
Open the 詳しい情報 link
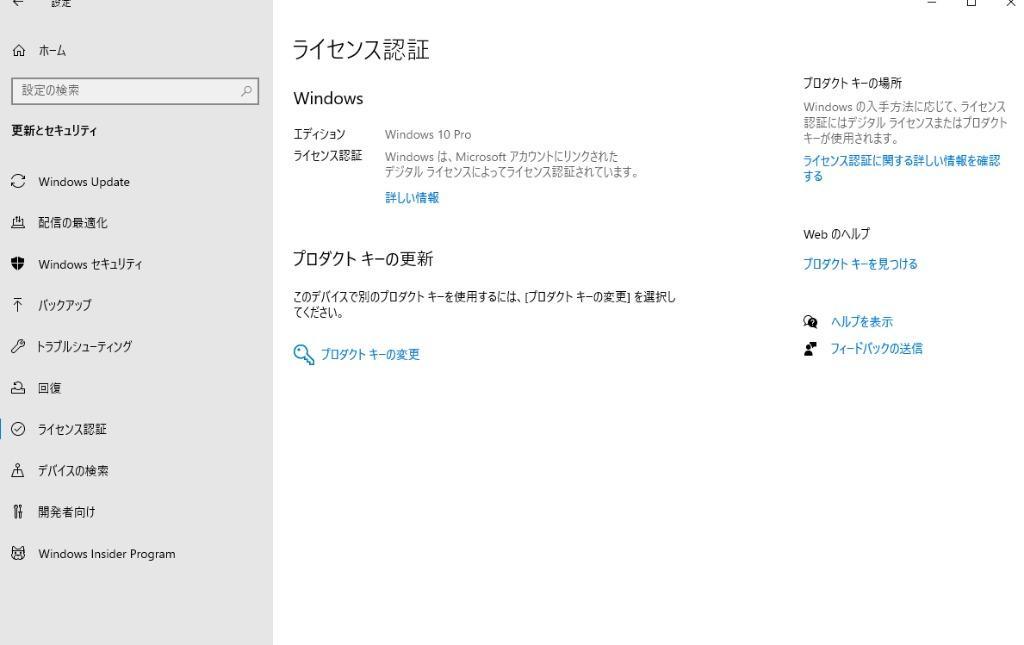412,197
